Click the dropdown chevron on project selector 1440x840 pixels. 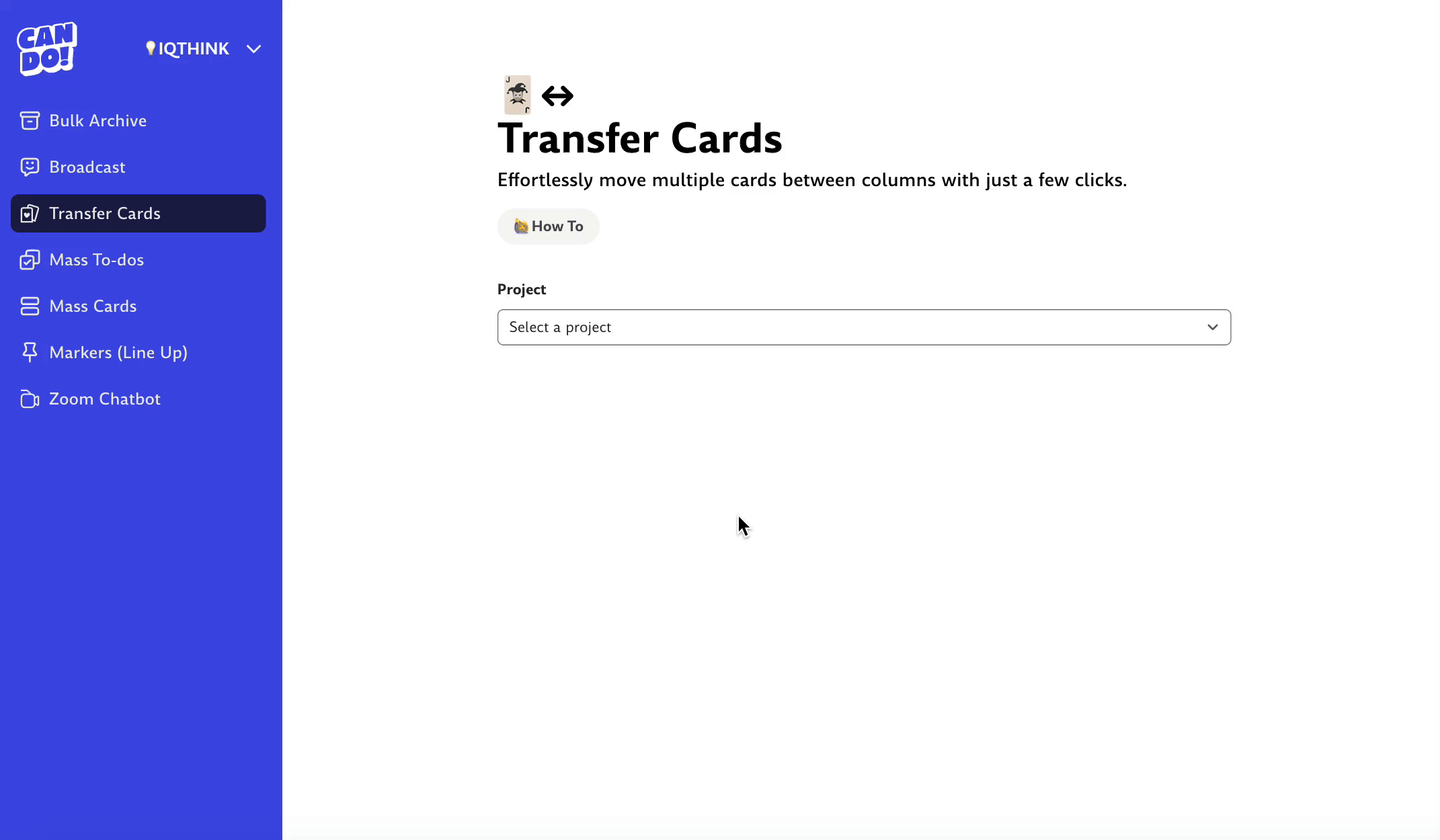pyautogui.click(x=1214, y=327)
